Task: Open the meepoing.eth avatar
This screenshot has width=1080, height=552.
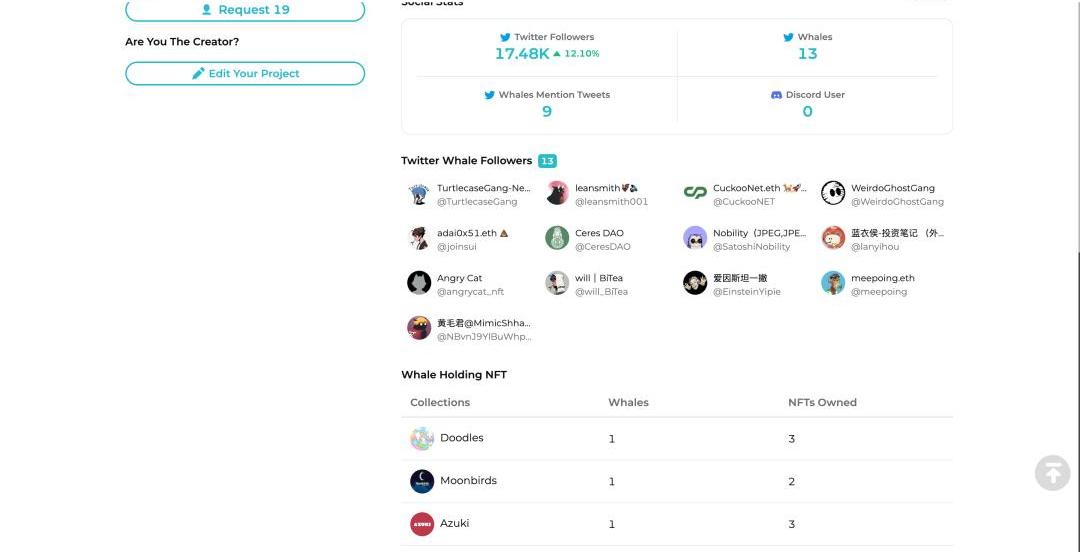Action: [x=833, y=283]
